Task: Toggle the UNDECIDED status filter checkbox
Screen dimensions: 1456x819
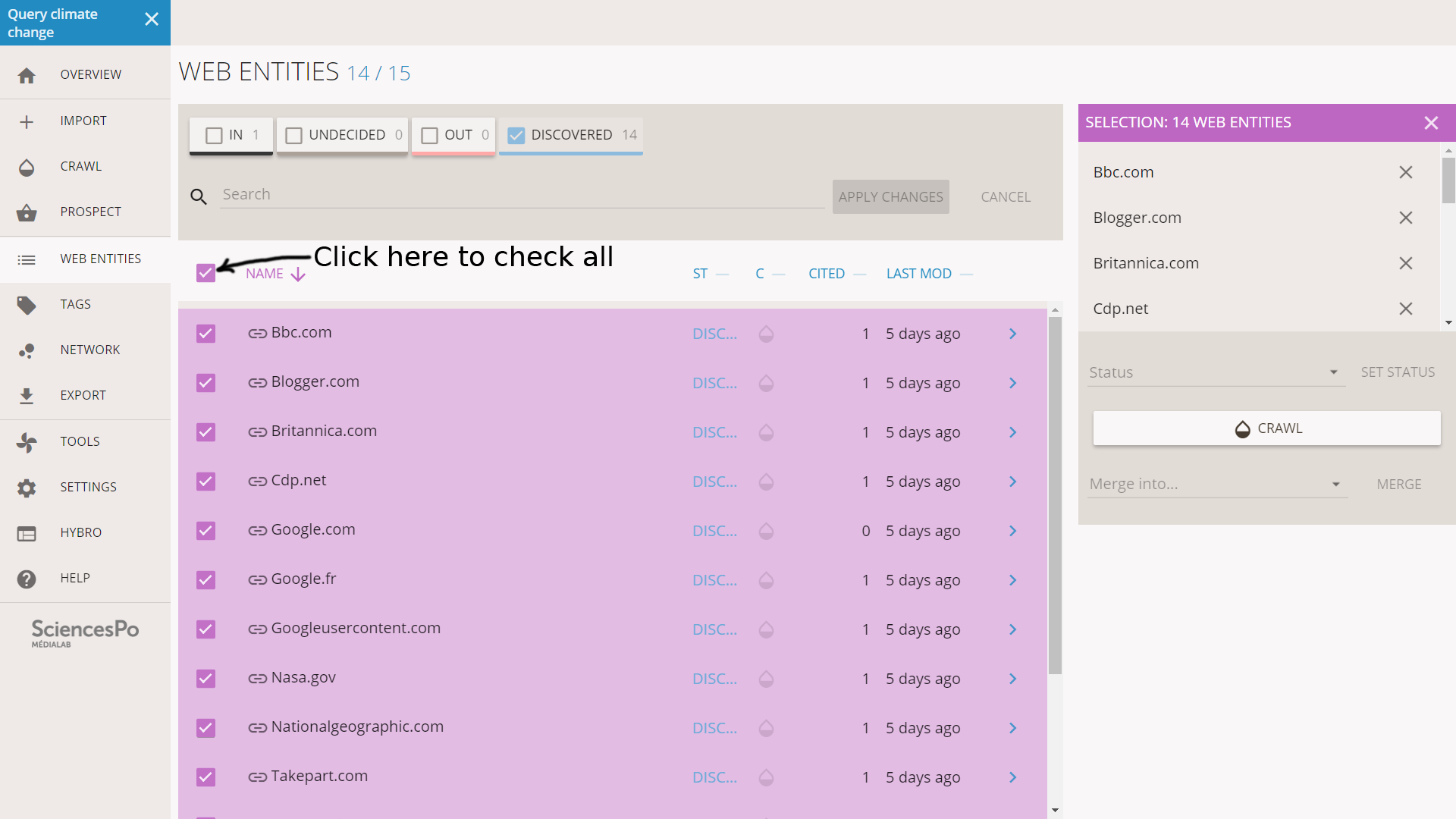Action: coord(293,136)
